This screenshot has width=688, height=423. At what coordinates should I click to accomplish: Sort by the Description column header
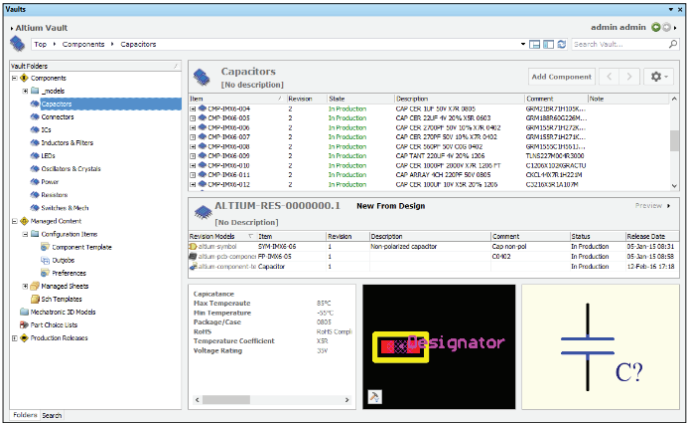coord(459,99)
